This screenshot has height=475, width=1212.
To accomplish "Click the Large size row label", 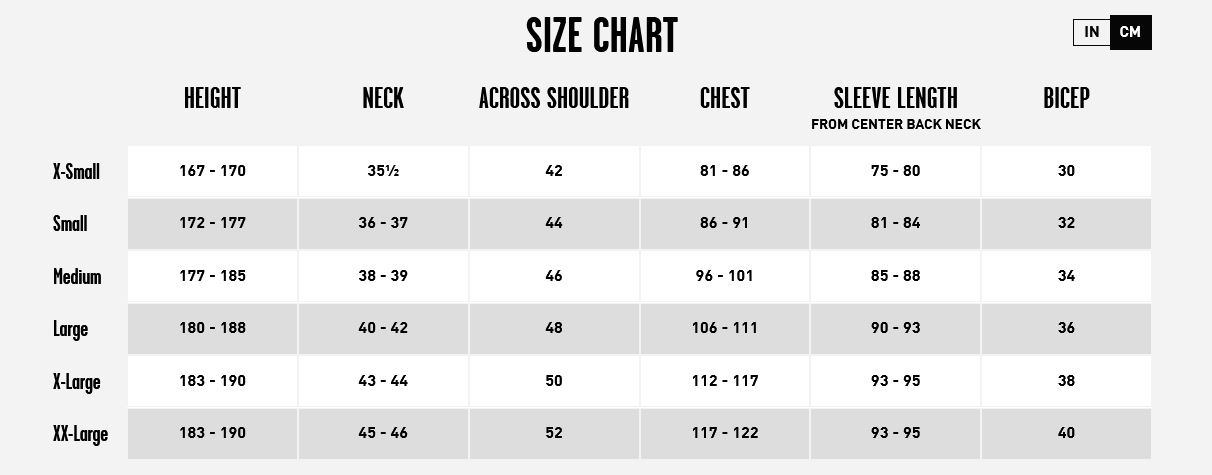I will (x=70, y=328).
